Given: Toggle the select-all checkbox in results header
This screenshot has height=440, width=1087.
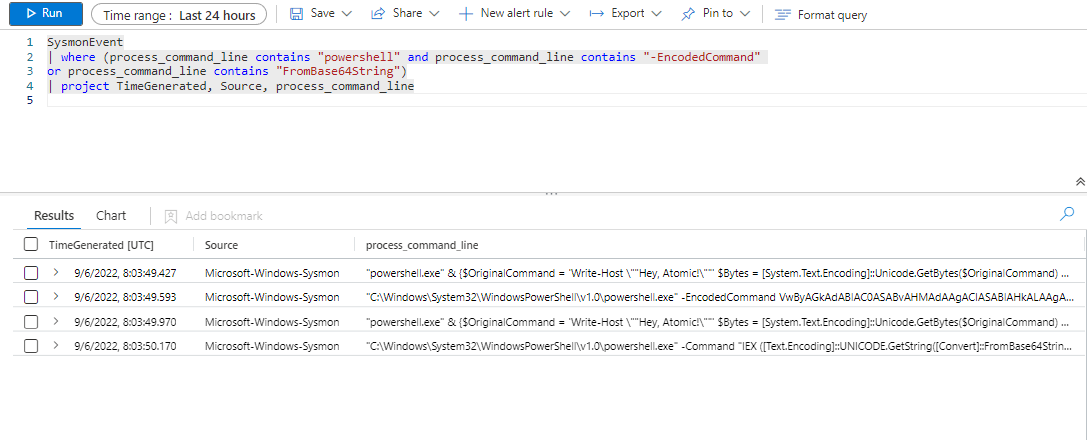Looking at the screenshot, I should coord(31,245).
